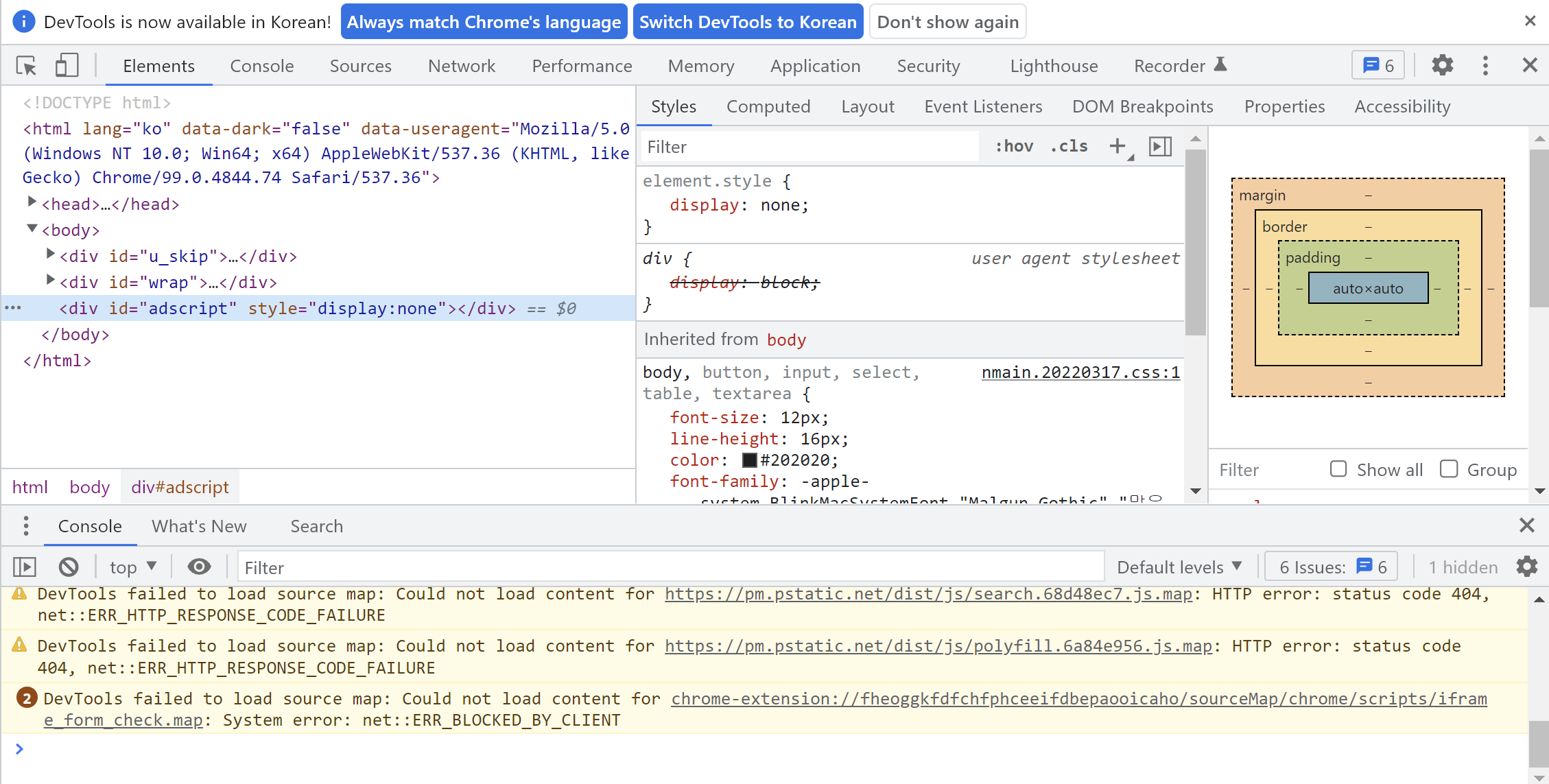This screenshot has width=1549, height=784.
Task: Open console settings gear icon
Action: (1526, 567)
